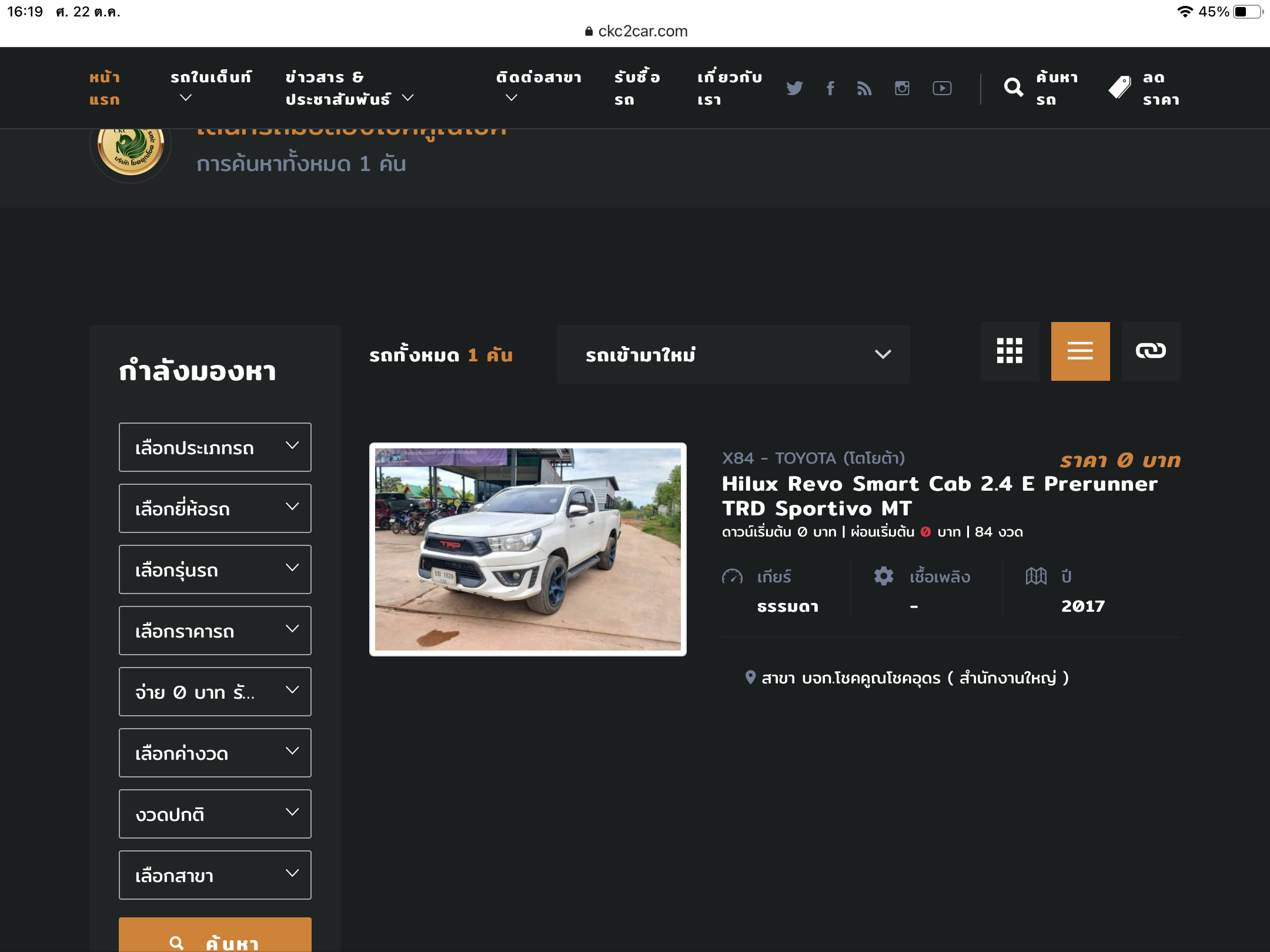Click the chain link icon button
Screen dimensions: 1270x952
point(1151,351)
